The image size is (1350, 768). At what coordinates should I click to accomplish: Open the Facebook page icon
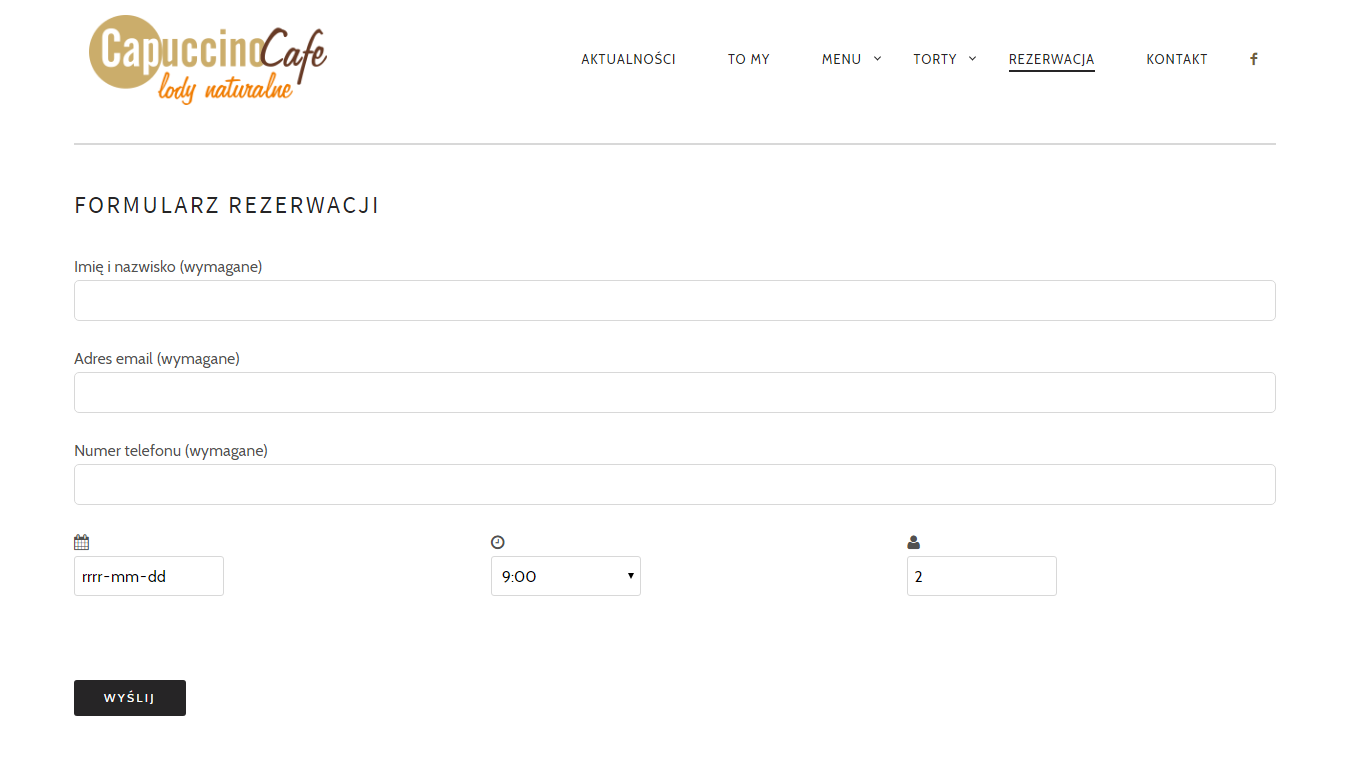[x=1253, y=59]
